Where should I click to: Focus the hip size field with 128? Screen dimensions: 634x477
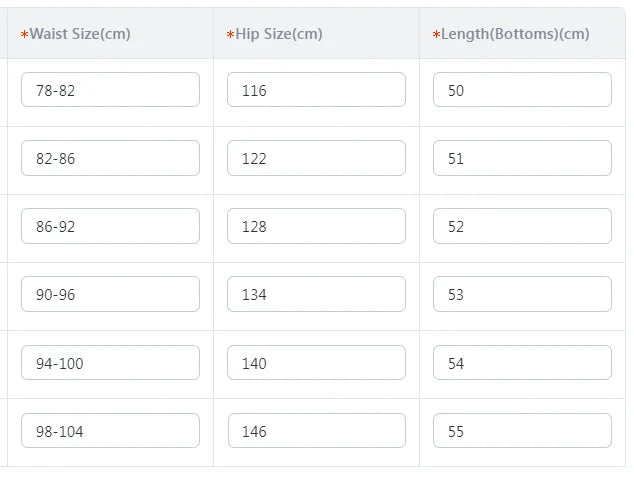(316, 226)
